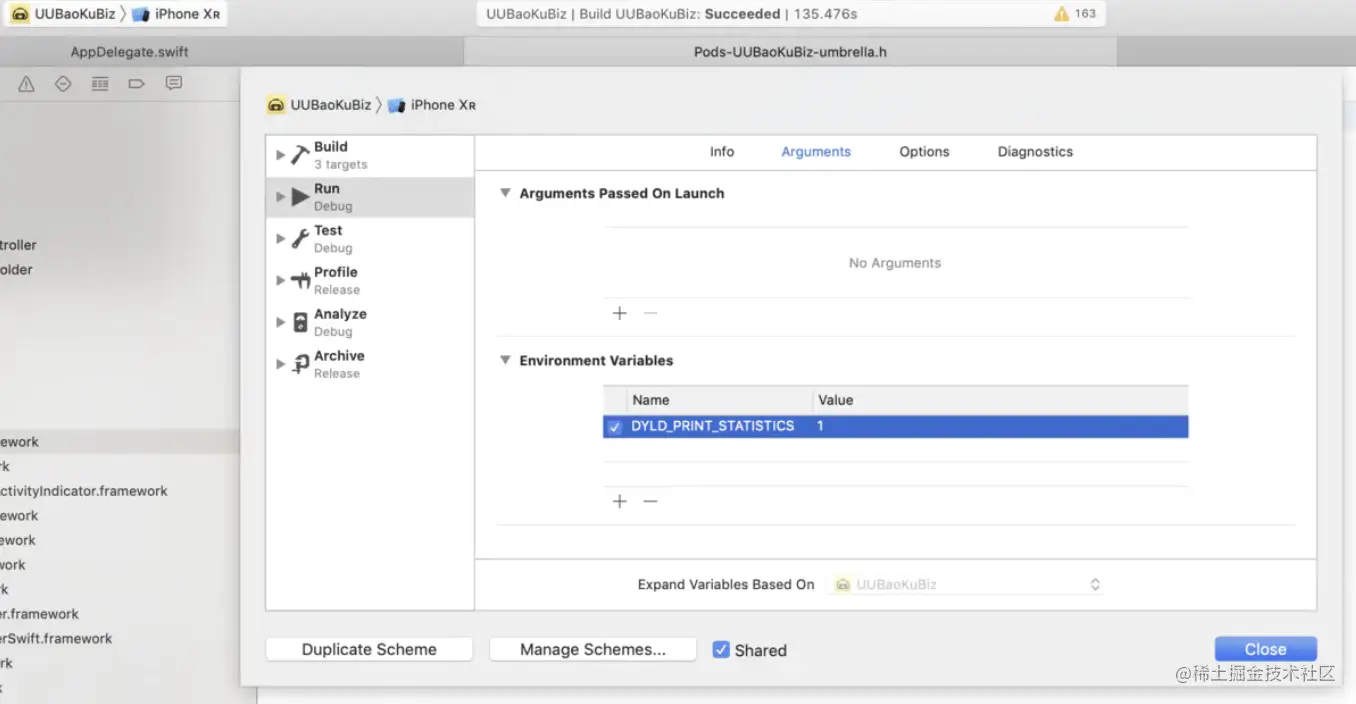1356x704 pixels.
Task: Open the Expand Variables Based On dropdown
Action: point(968,585)
